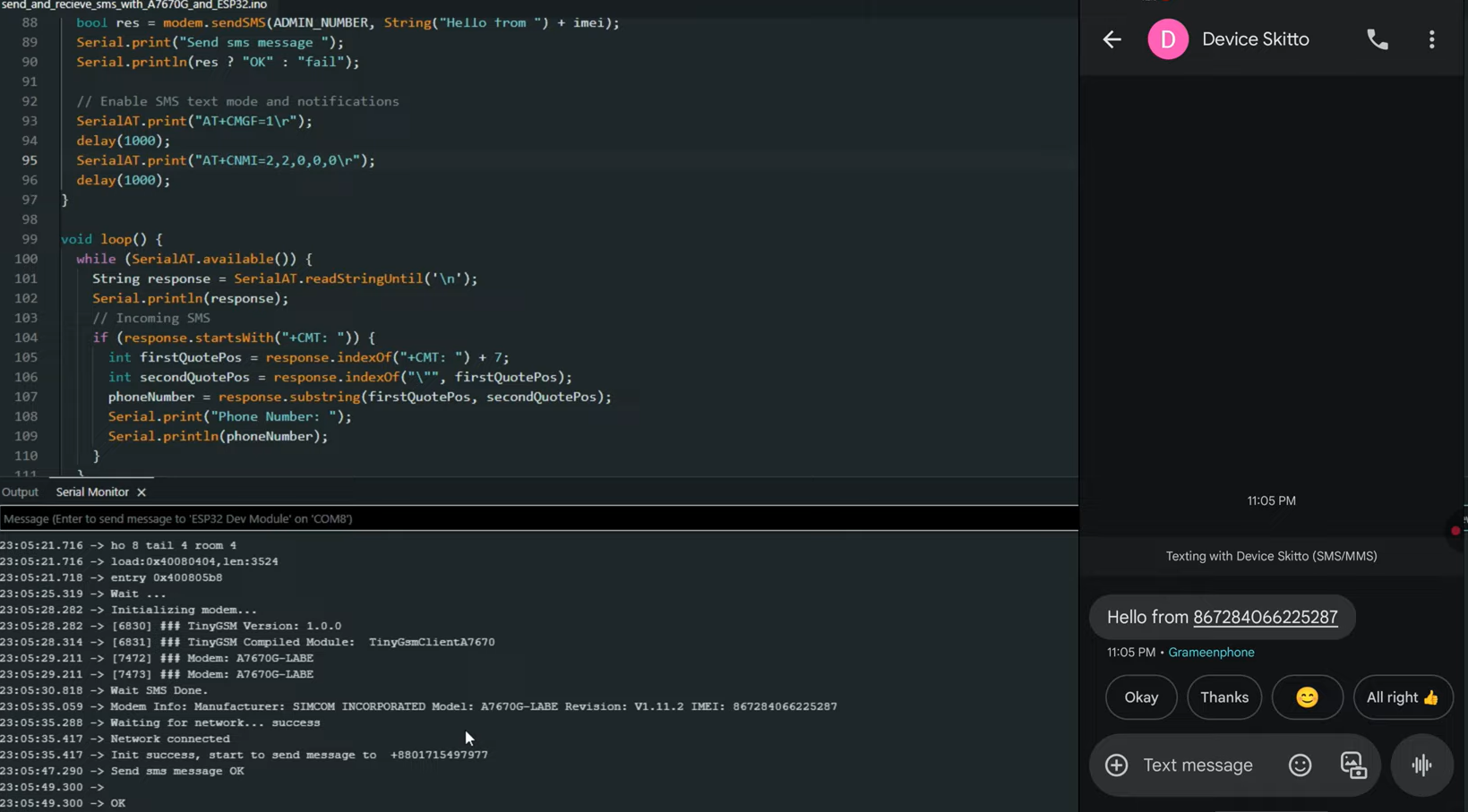Click the gallery media icon
The width and height of the screenshot is (1468, 812).
[x=1352, y=765]
